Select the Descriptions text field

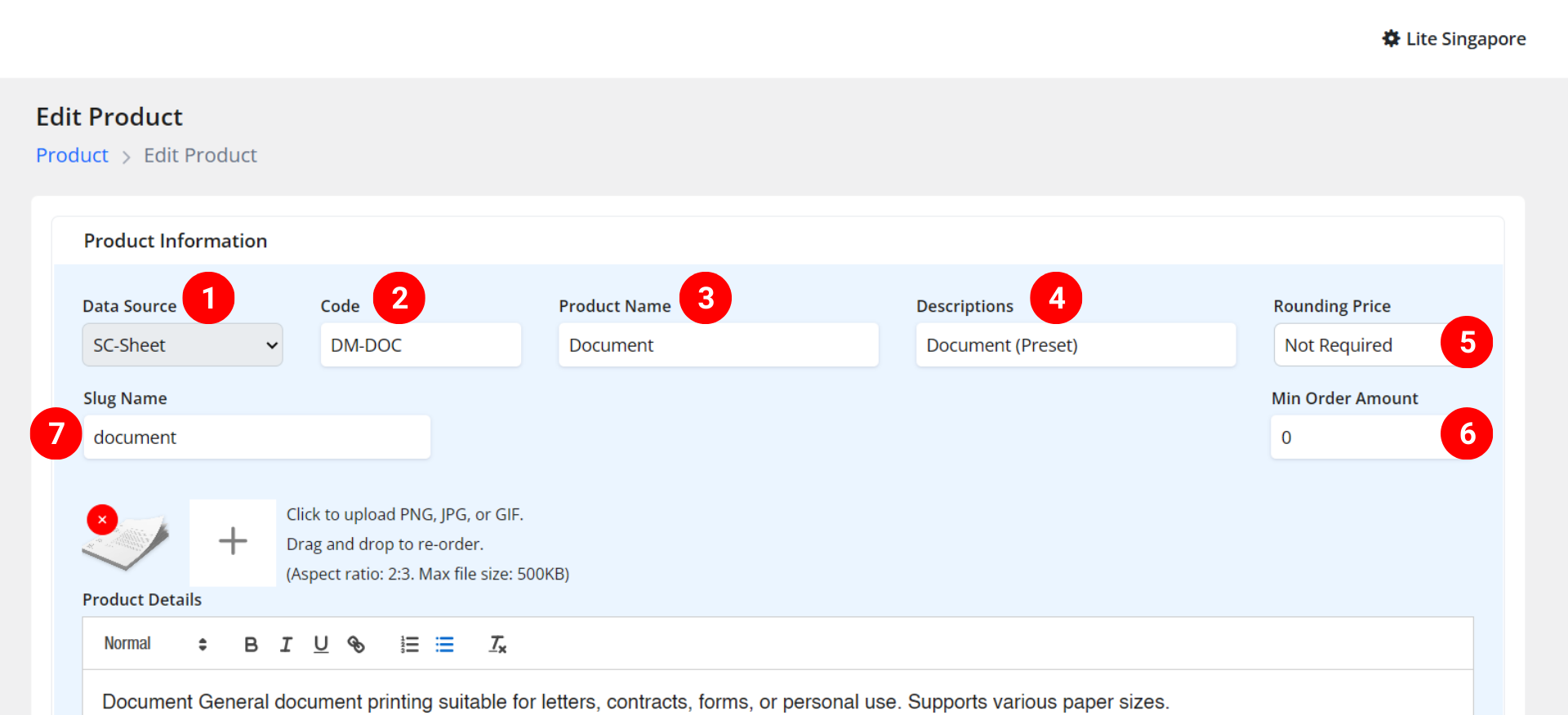(1075, 345)
